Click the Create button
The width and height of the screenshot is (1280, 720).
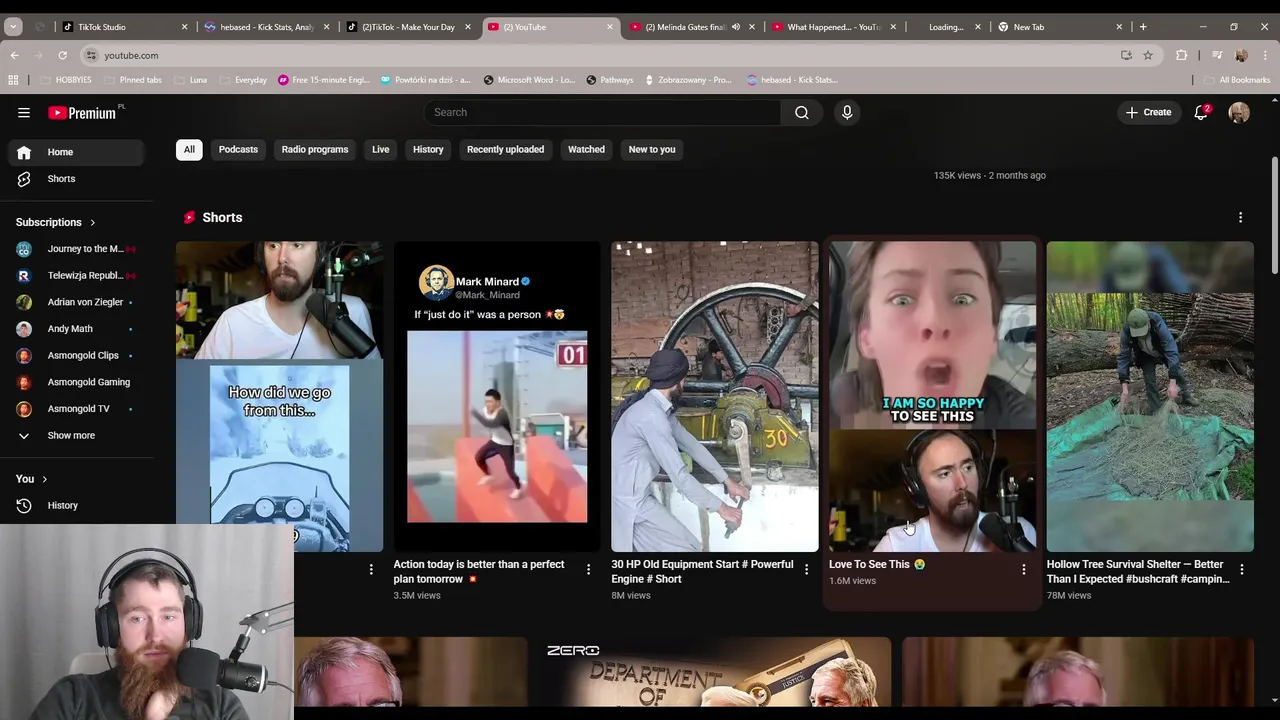(1148, 112)
